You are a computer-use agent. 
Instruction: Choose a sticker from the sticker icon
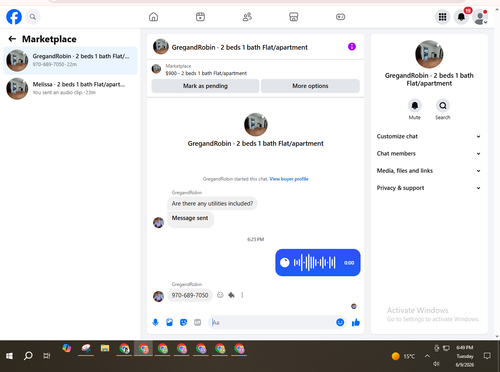click(183, 322)
